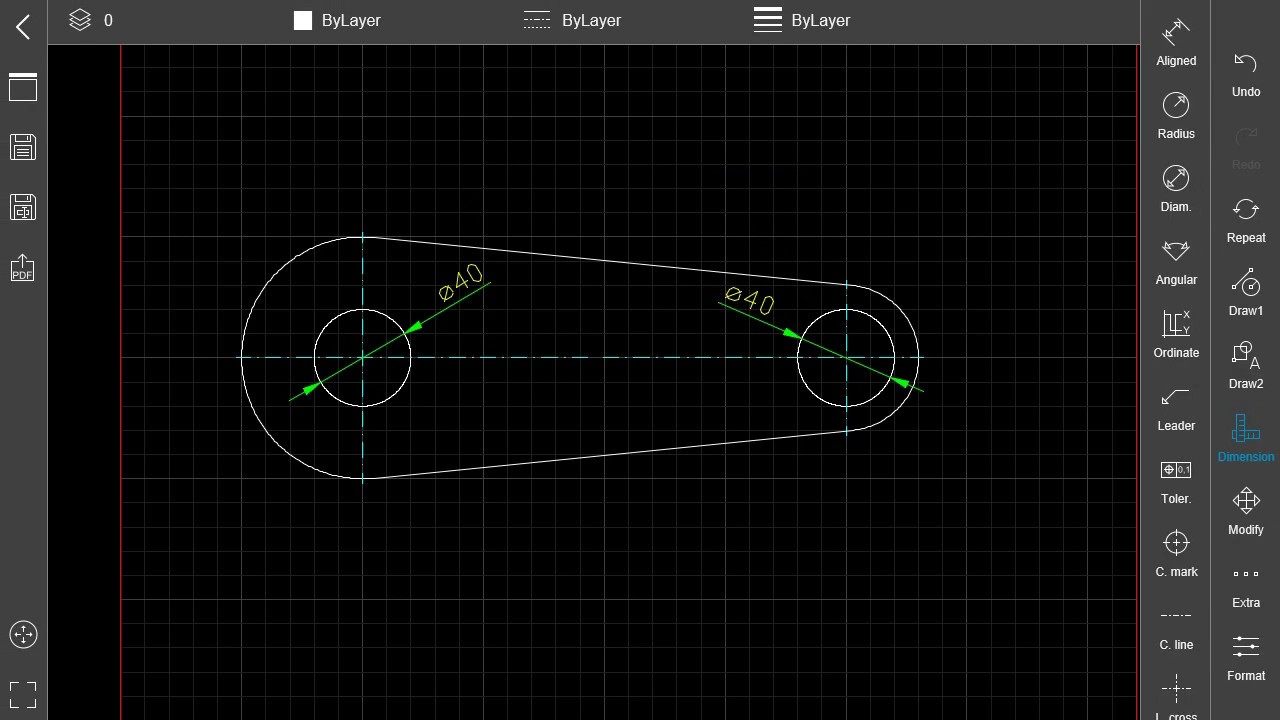Select the Diam. dimension tool
Viewport: 1280px width, 720px height.
coord(1176,188)
